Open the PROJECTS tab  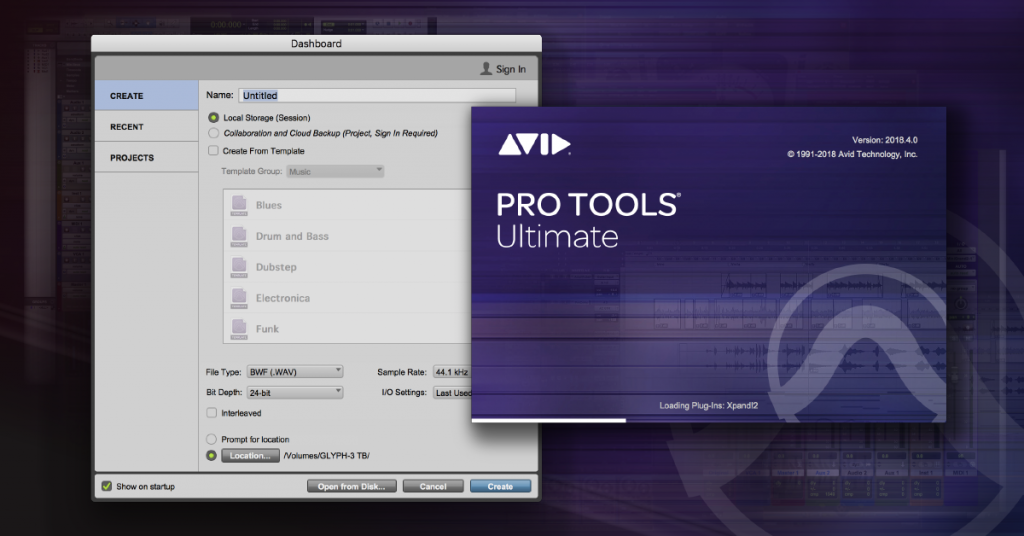(x=132, y=158)
